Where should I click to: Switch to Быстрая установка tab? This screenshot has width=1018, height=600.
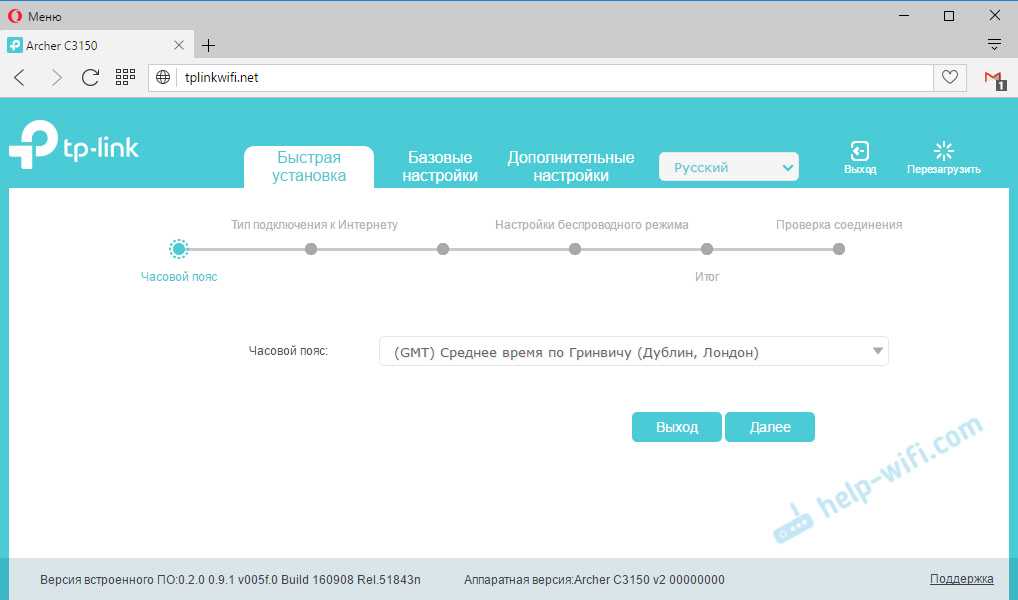[x=309, y=167]
